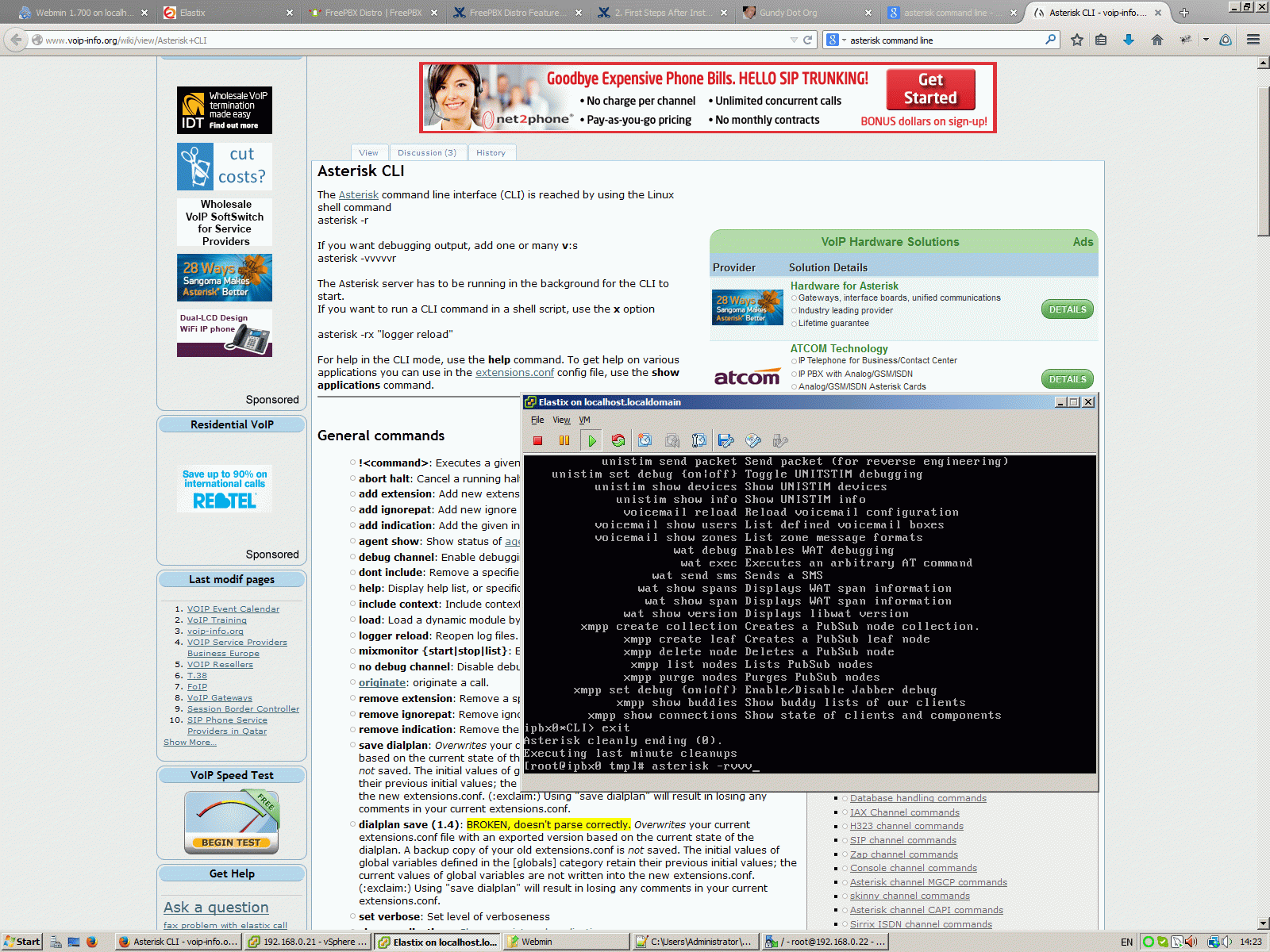
Task: Click the page vertical scrollbar thumb
Action: click(x=1264, y=161)
